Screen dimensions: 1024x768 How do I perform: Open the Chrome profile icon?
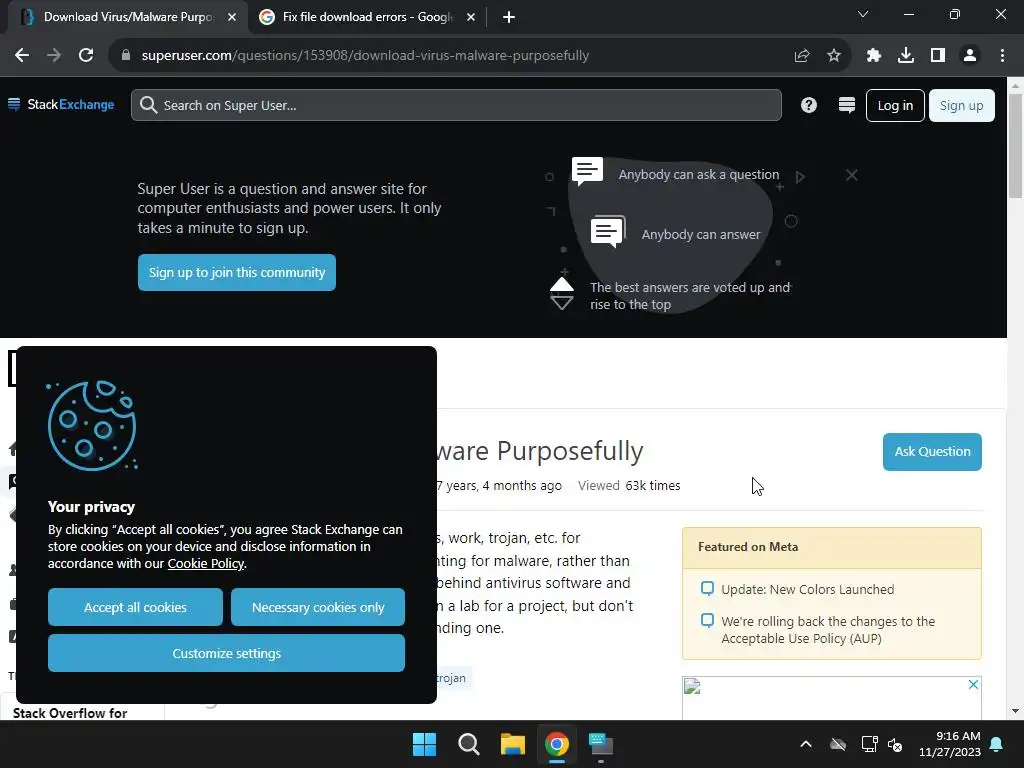coord(970,56)
